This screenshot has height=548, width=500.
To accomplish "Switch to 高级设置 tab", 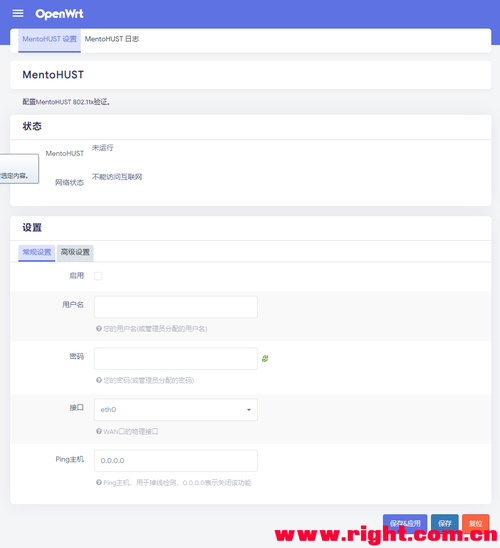I will (75, 252).
